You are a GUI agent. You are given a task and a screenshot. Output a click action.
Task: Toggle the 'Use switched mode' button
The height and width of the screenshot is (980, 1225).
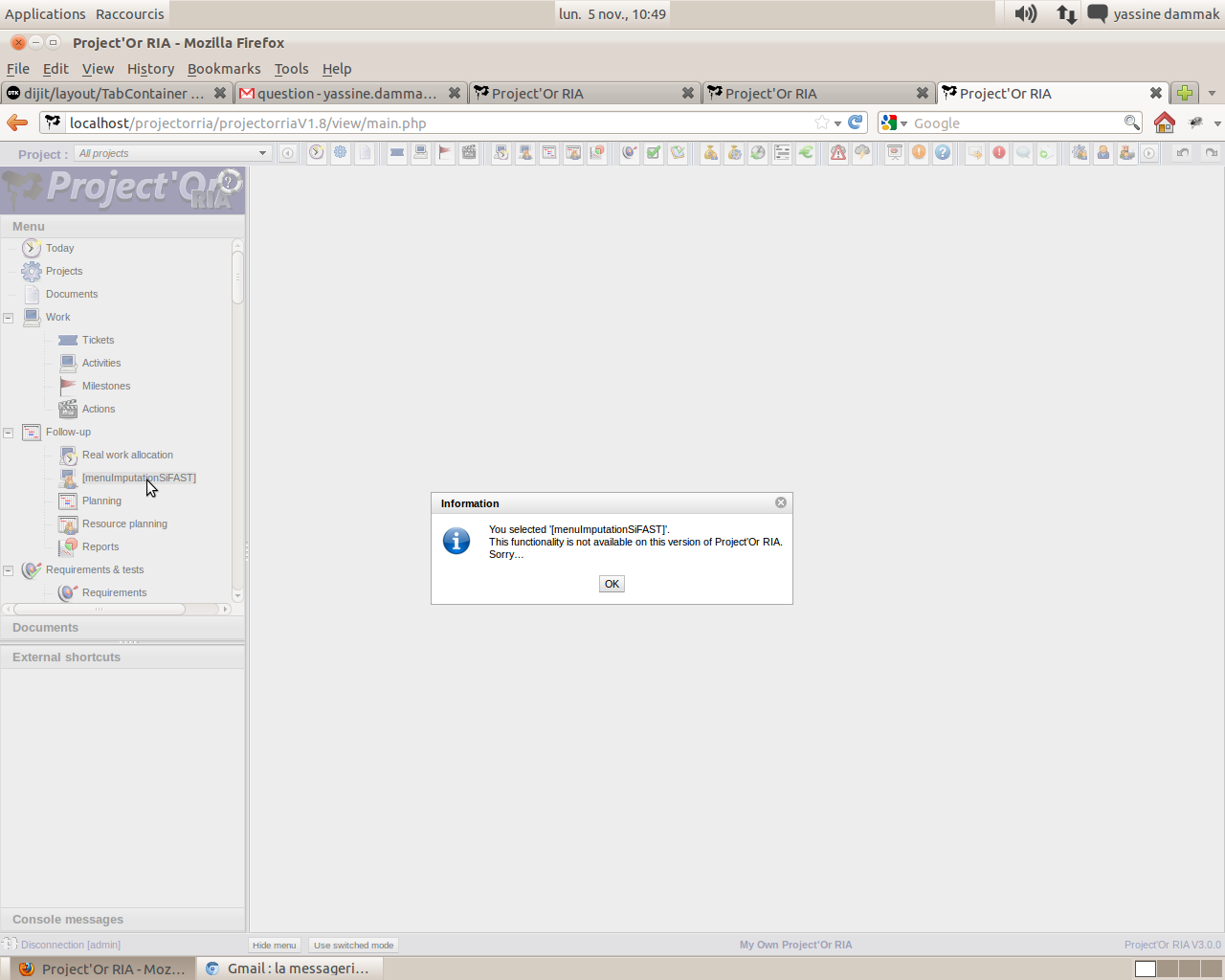pyautogui.click(x=353, y=945)
